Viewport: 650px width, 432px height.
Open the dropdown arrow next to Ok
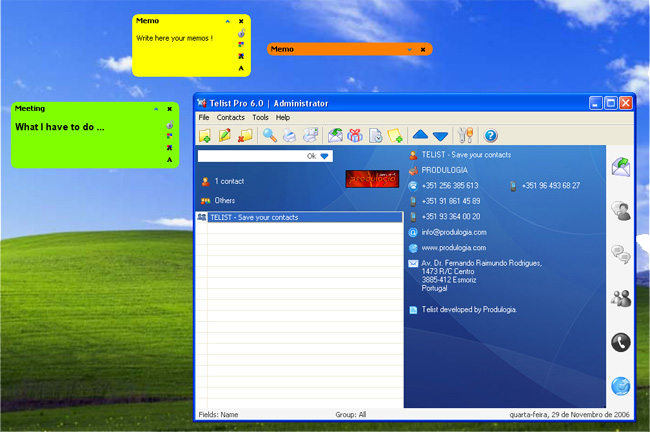point(324,156)
